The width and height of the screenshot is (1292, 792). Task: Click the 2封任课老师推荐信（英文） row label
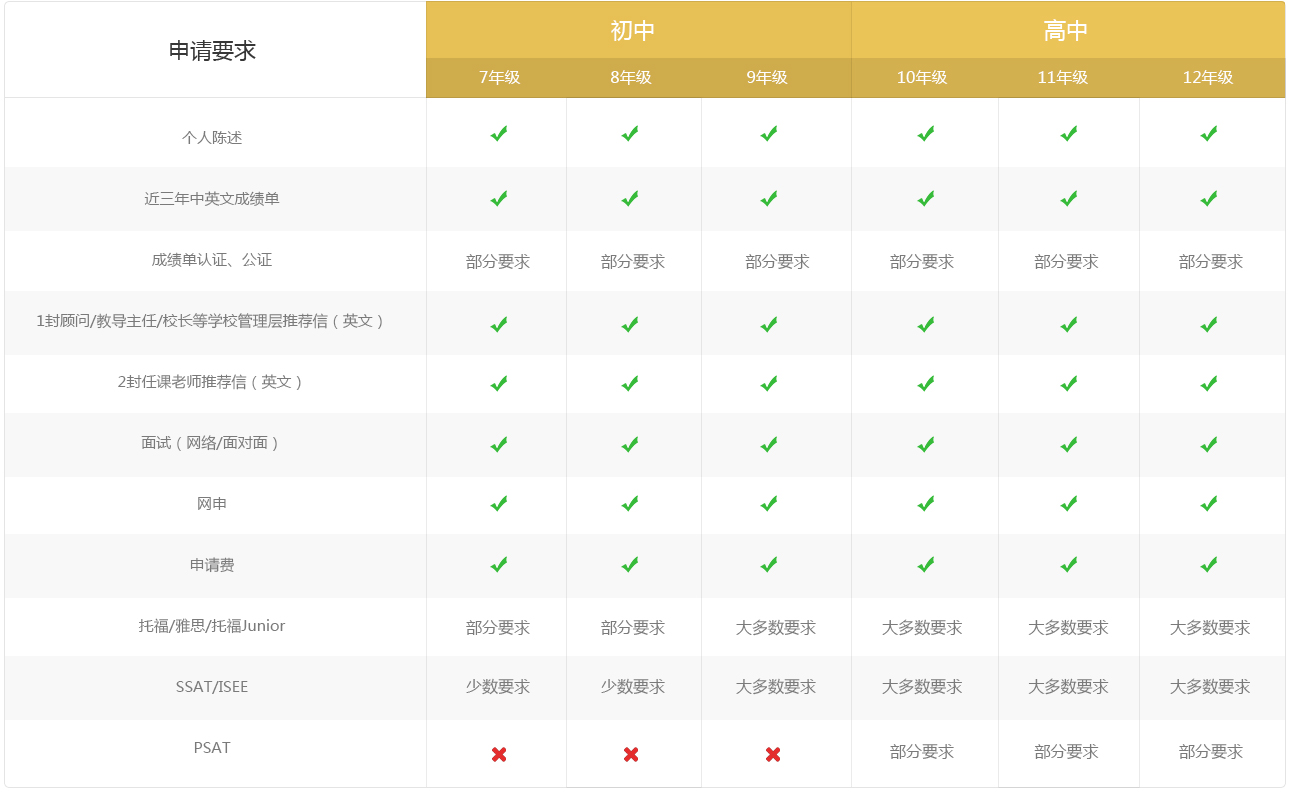click(x=212, y=382)
